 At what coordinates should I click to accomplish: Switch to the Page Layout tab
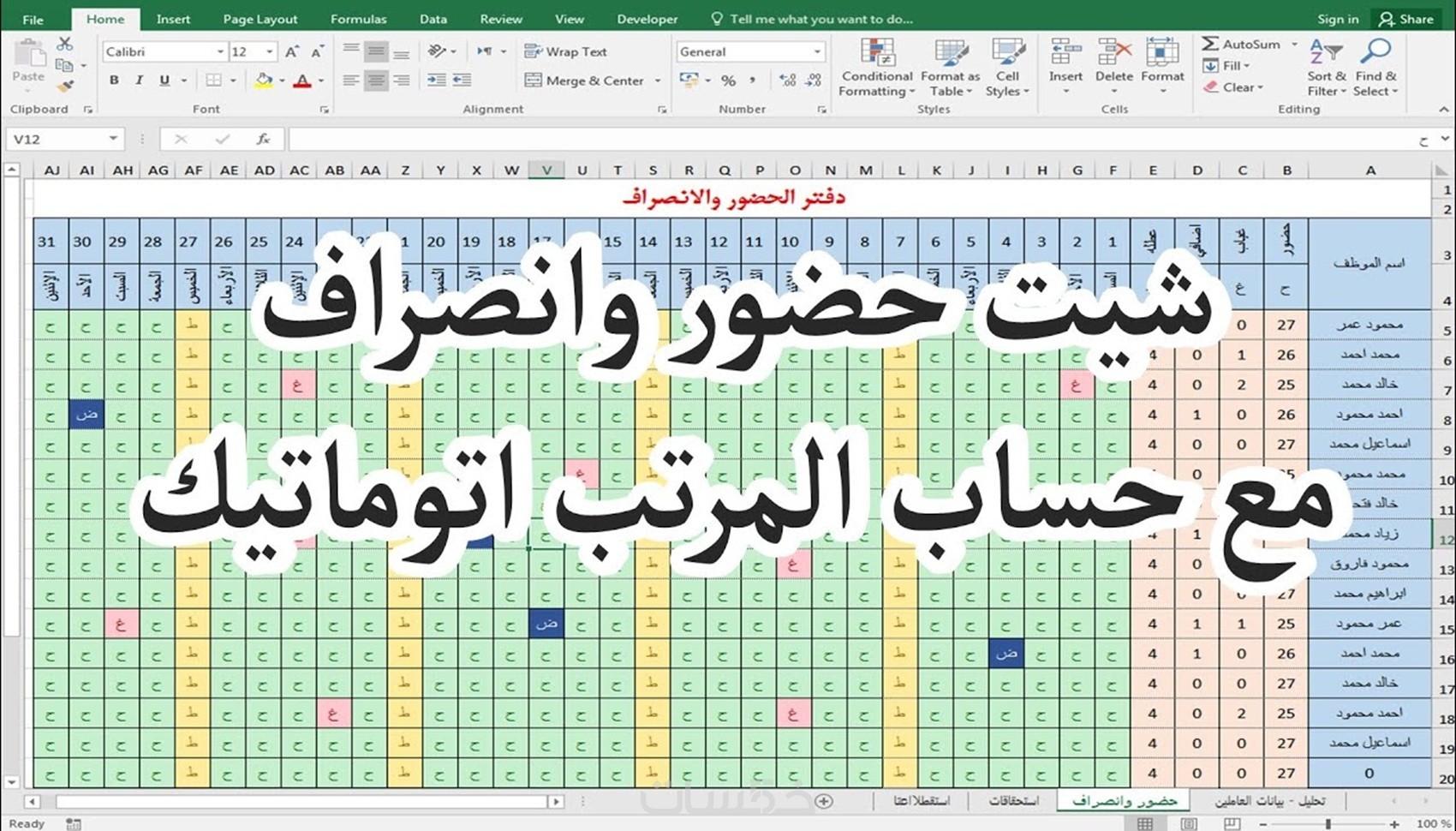click(x=260, y=19)
